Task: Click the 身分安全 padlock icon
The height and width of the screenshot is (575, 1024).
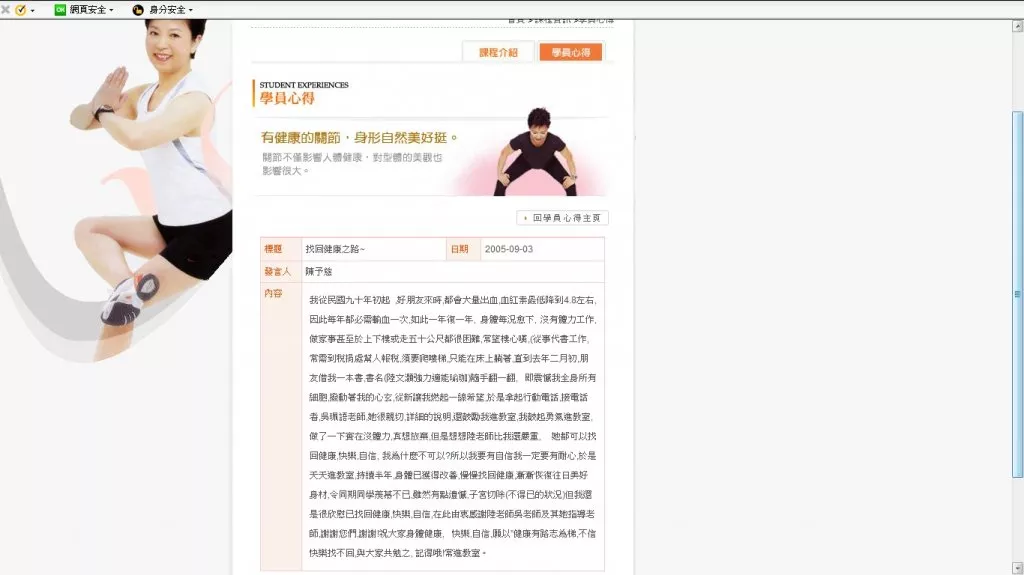Action: [x=138, y=10]
